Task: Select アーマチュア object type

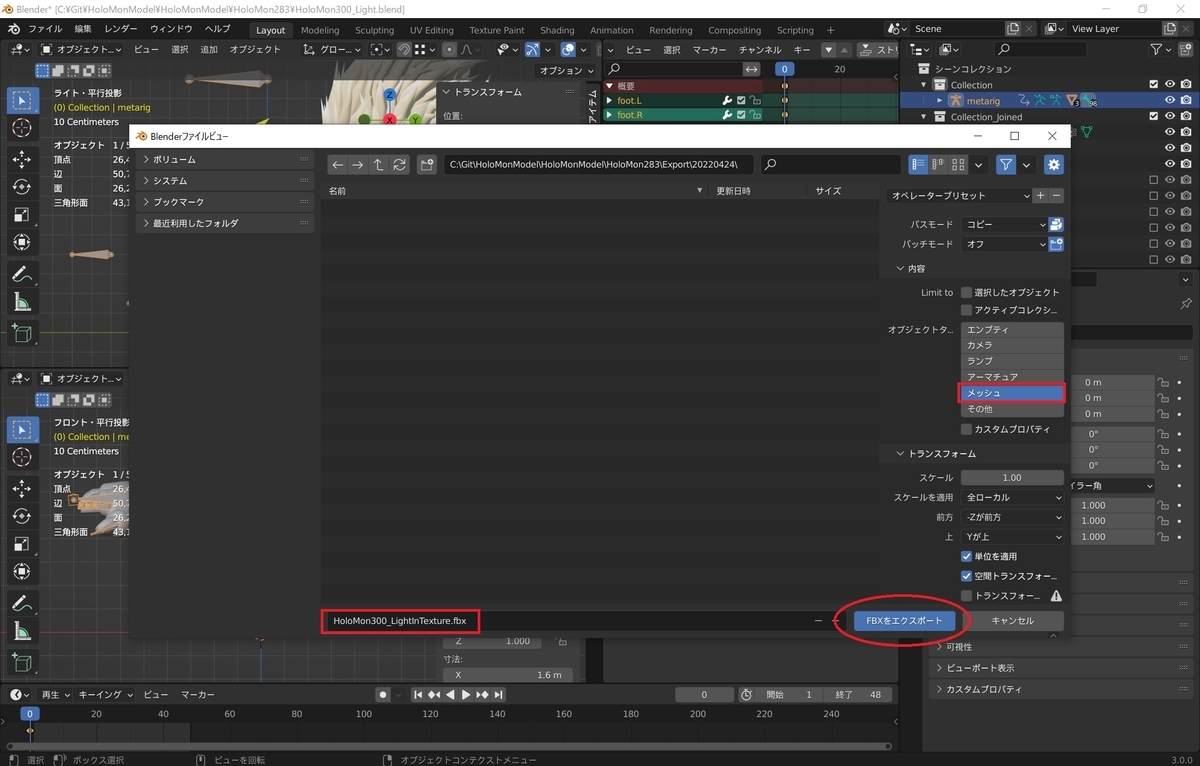Action: (1012, 377)
